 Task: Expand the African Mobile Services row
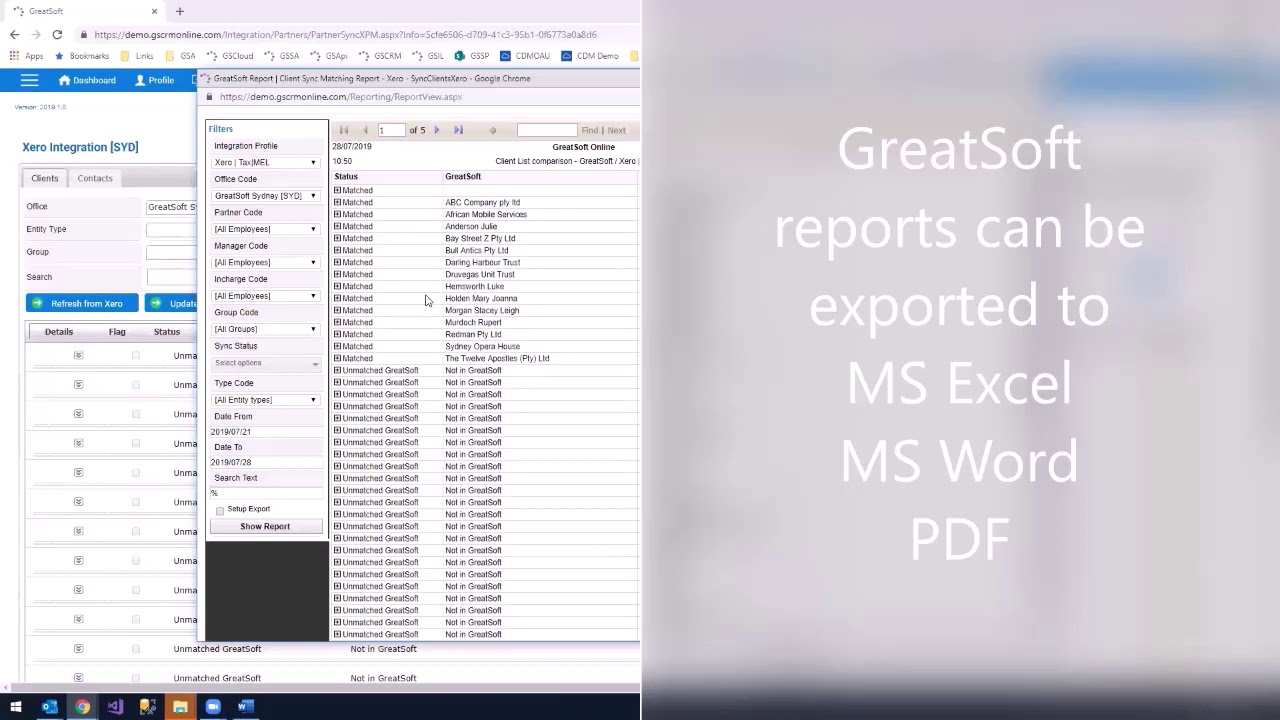337,214
